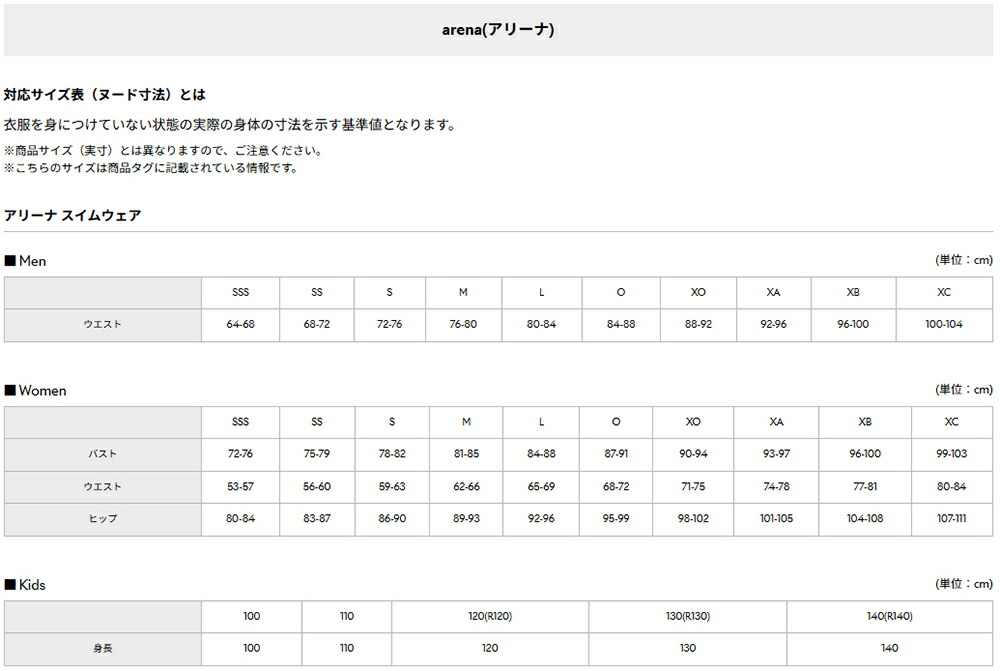This screenshot has width=1000, height=671.
Task: Click the Women waist value 77-81
Action: tap(865, 487)
